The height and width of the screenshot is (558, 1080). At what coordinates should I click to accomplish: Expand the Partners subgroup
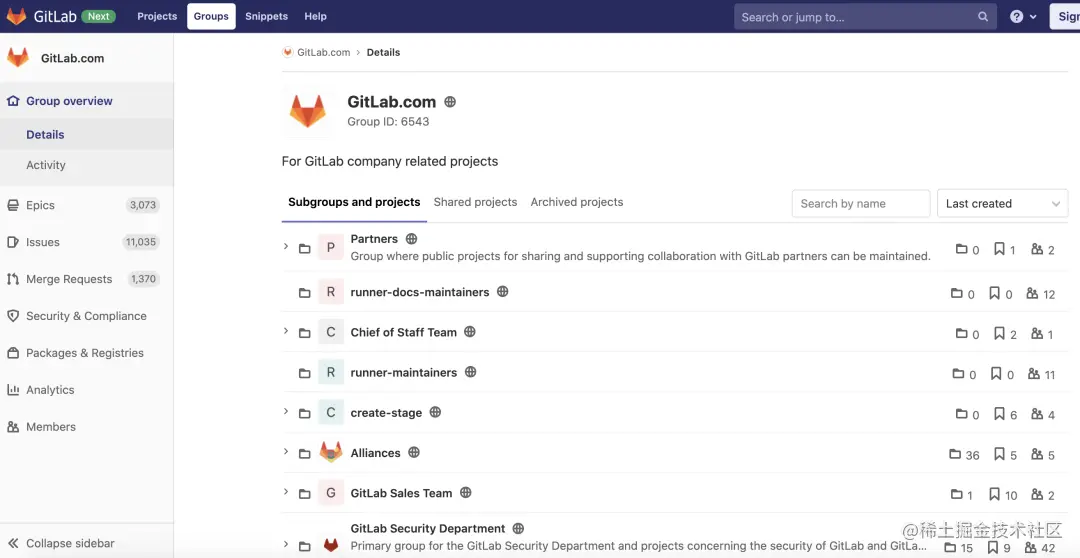pos(286,246)
